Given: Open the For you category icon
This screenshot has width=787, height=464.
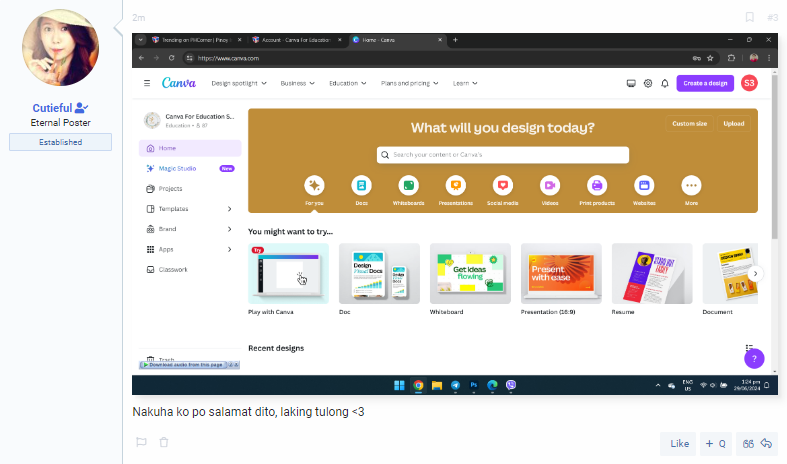Looking at the screenshot, I should (314, 185).
